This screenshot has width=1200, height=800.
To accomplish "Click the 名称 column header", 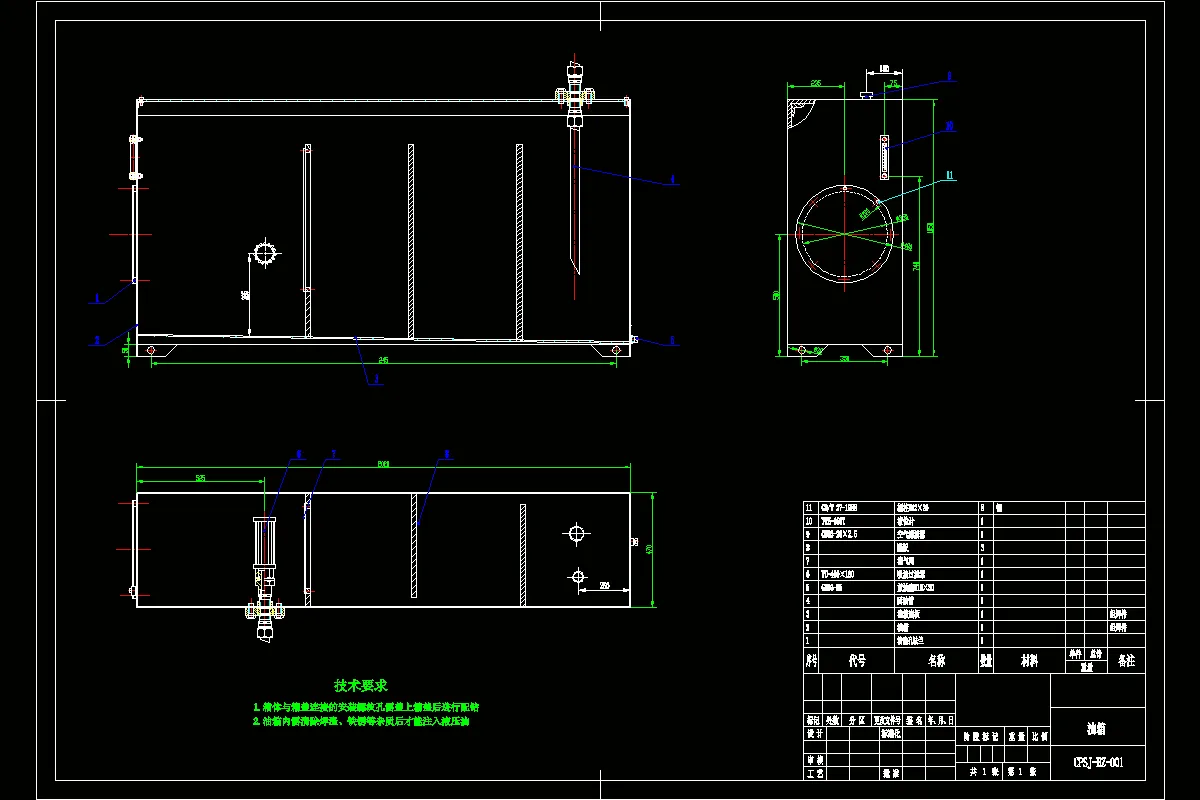I will pos(936,661).
